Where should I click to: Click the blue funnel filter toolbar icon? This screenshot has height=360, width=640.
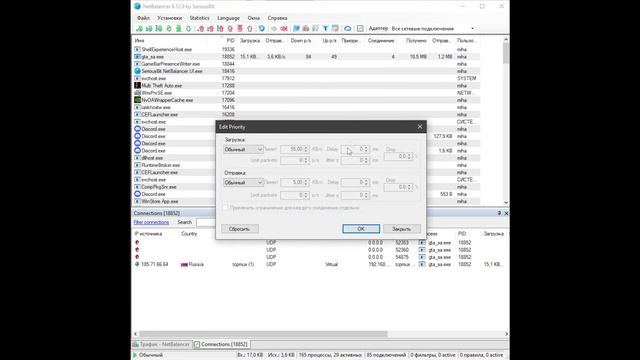(325, 29)
